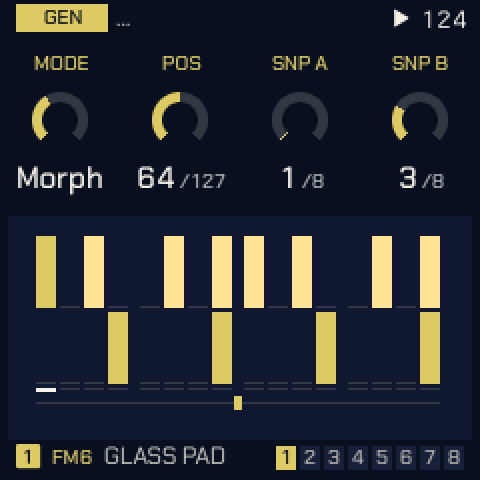Toggle step 16 in the upper sequencer row

[x=430, y=272]
